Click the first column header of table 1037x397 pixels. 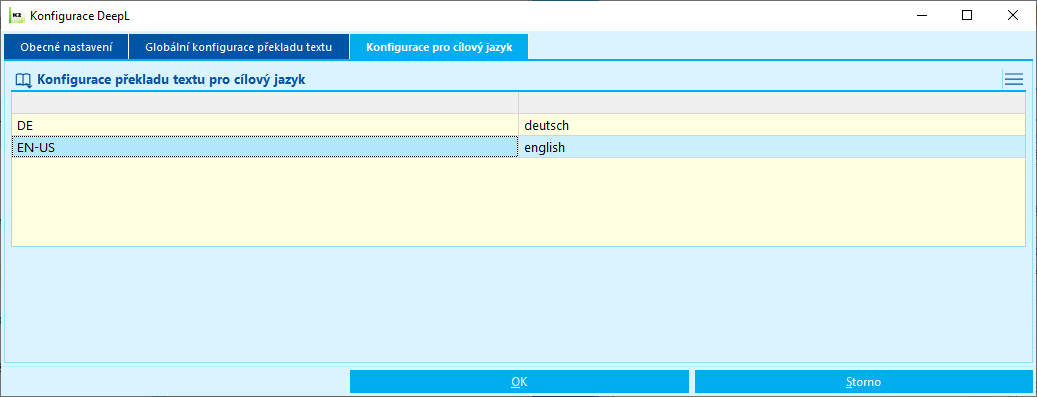265,103
